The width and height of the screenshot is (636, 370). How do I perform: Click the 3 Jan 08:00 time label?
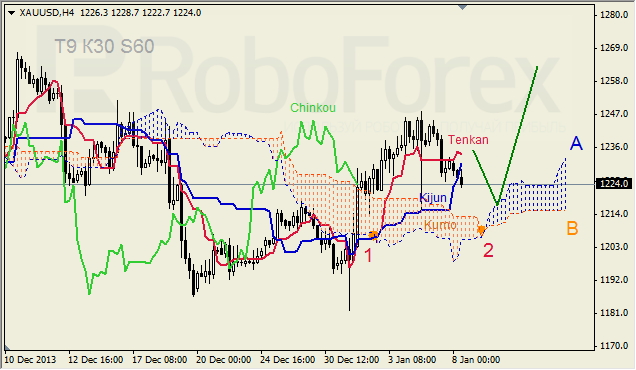[x=412, y=360]
